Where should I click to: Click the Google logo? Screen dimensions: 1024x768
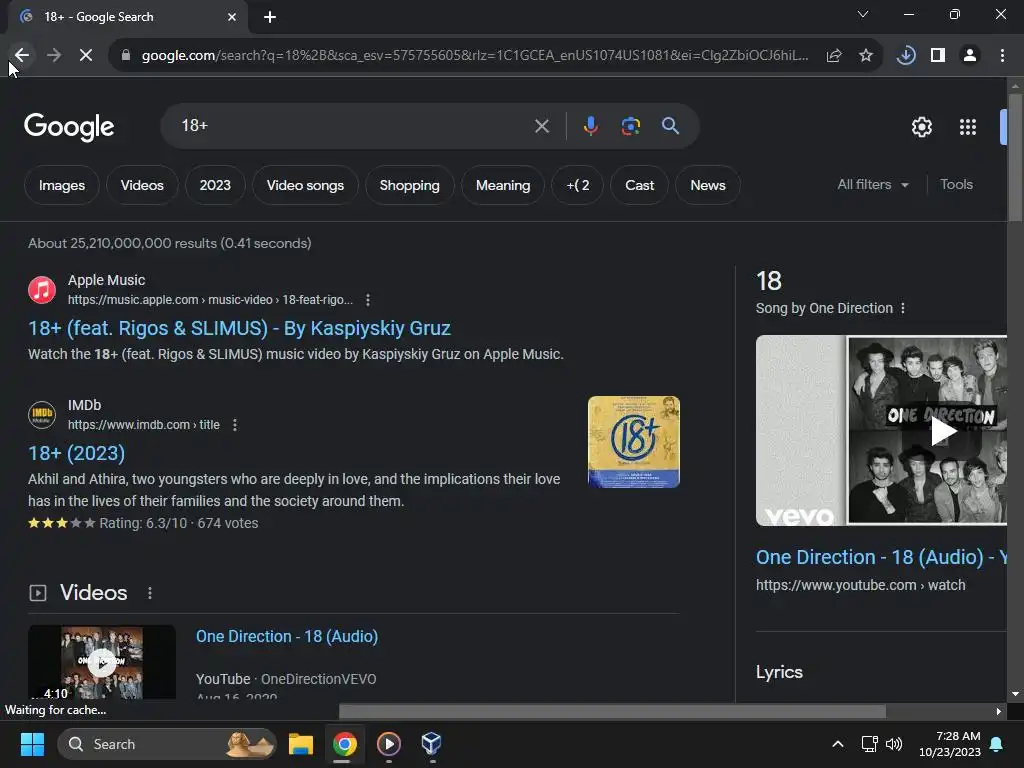pos(69,127)
